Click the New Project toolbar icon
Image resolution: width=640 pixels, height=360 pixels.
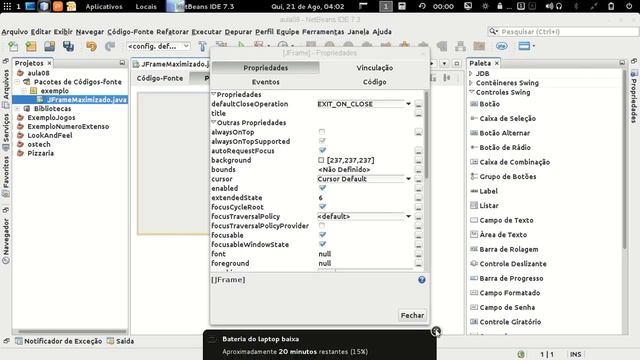point(31,46)
